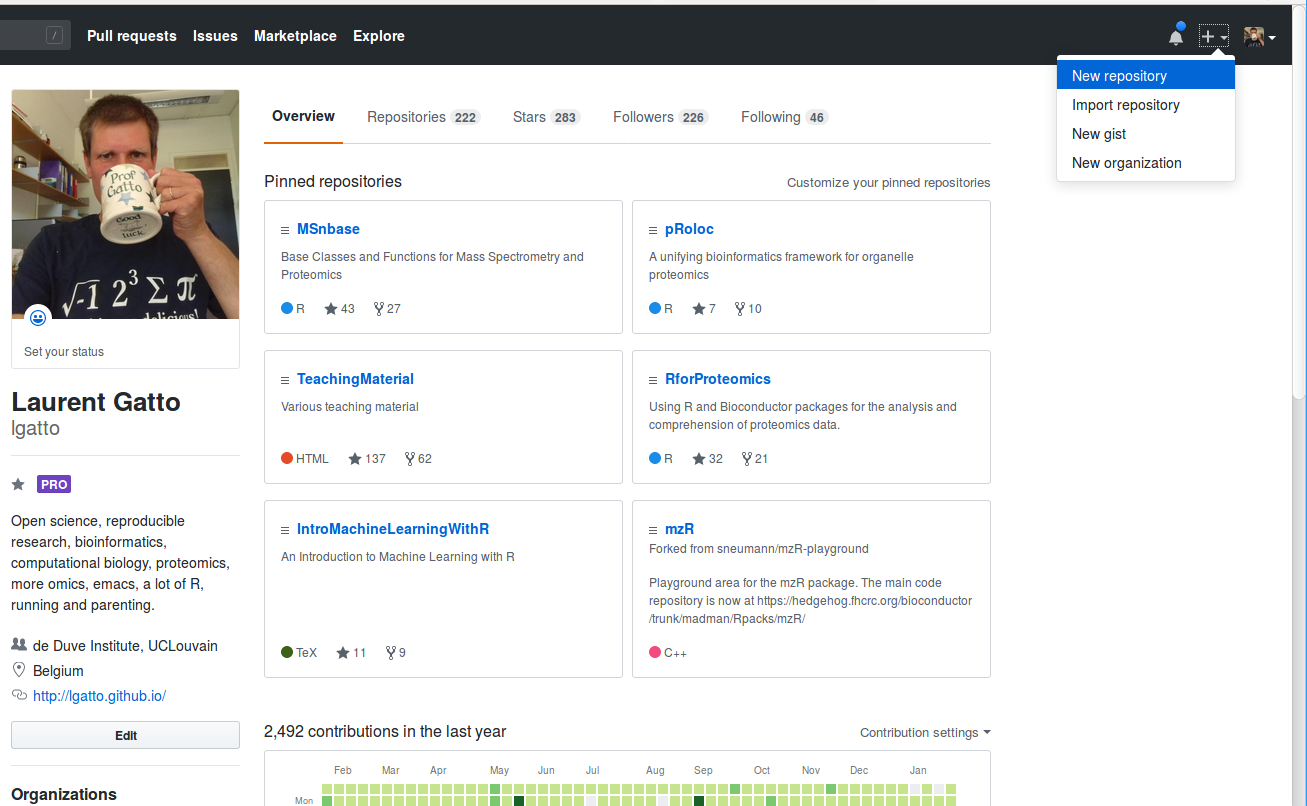Click the repository icon next to pRoloc

coord(651,228)
